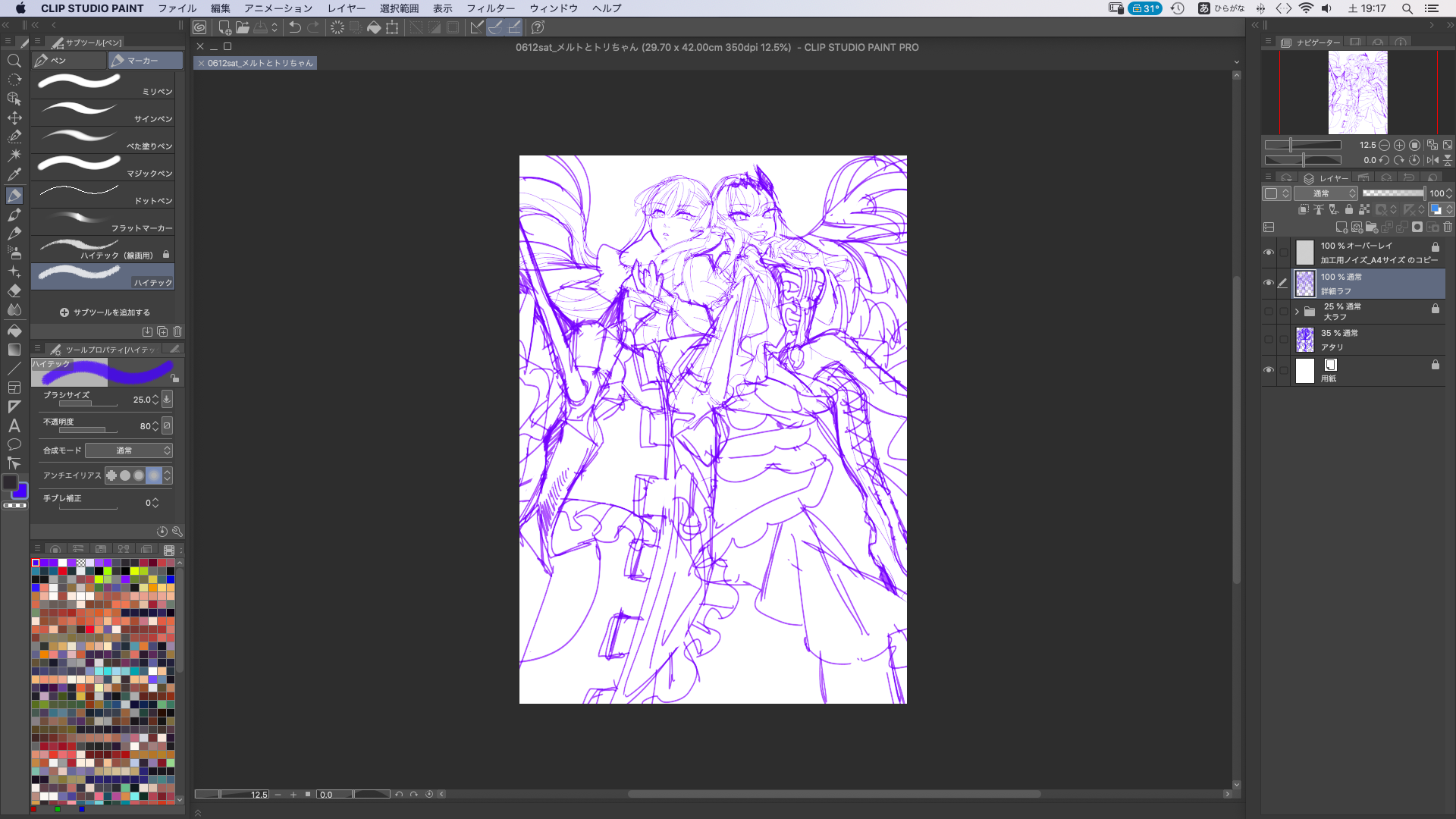The height and width of the screenshot is (819, 1456).
Task: Click the layer opacity slider
Action: pyautogui.click(x=1393, y=193)
